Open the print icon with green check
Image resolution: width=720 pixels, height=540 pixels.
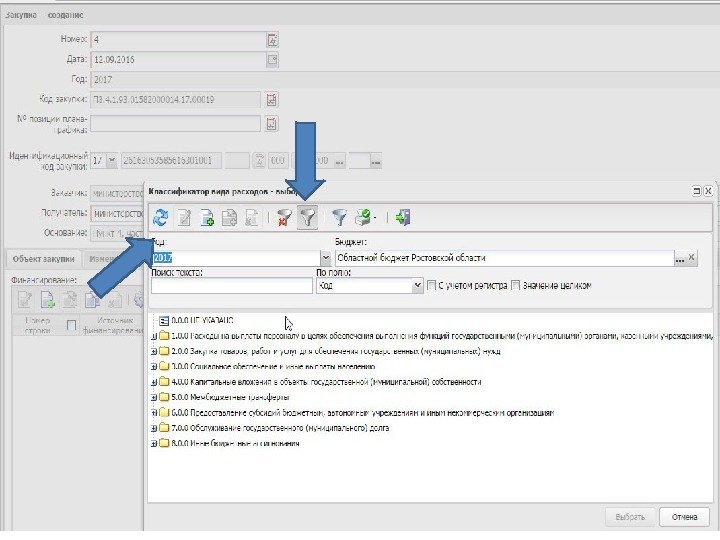coord(364,217)
